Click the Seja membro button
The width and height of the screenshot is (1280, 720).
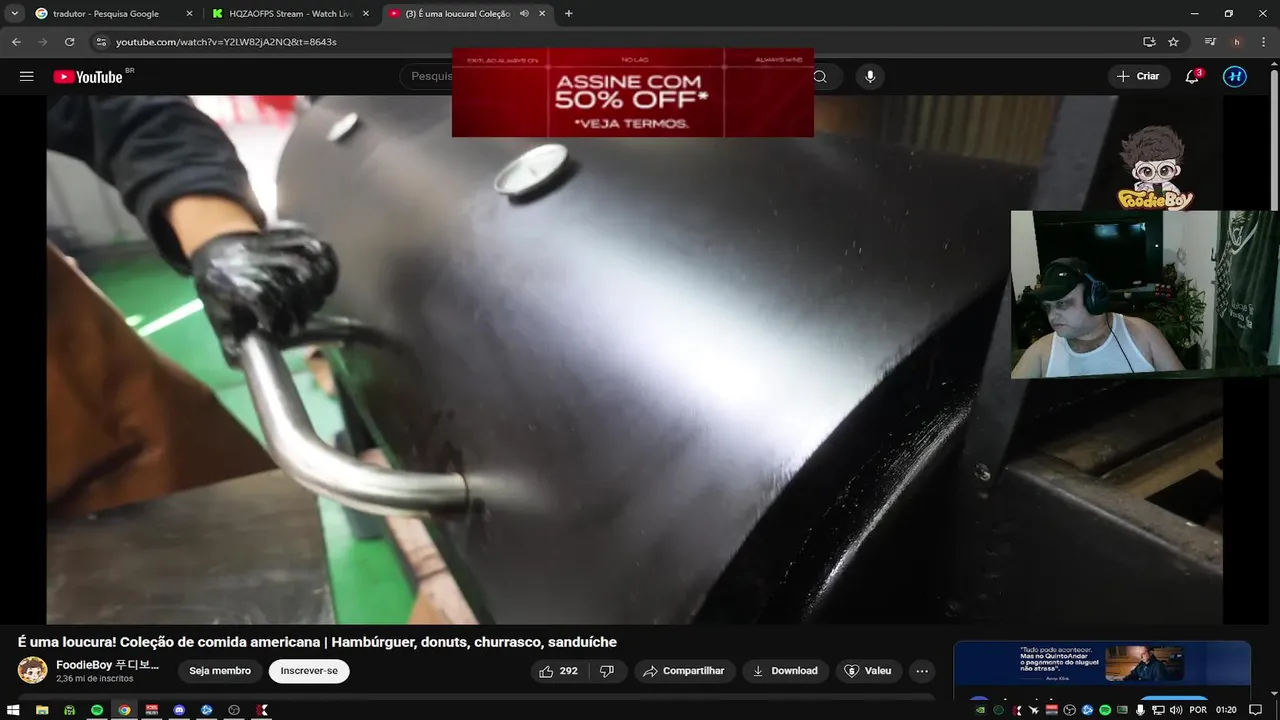(220, 671)
